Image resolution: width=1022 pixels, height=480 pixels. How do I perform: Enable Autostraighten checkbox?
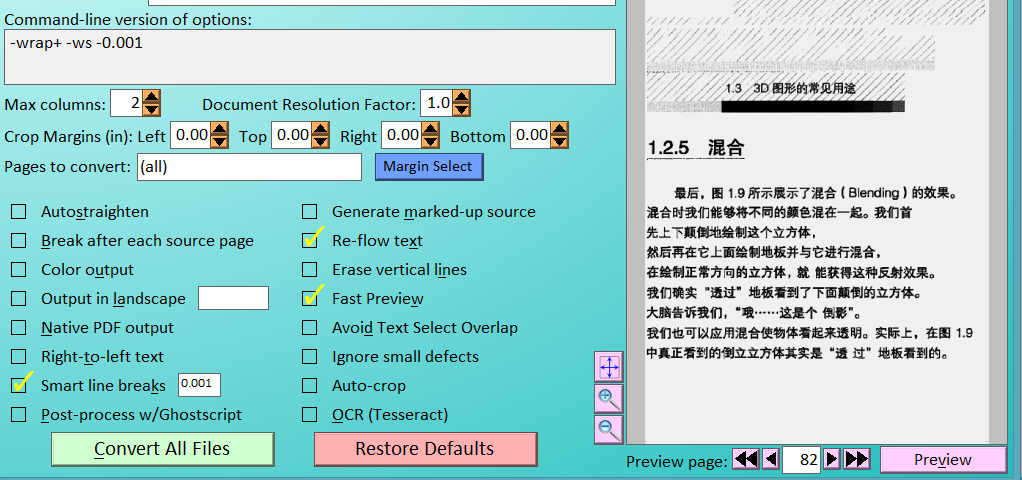[19, 212]
